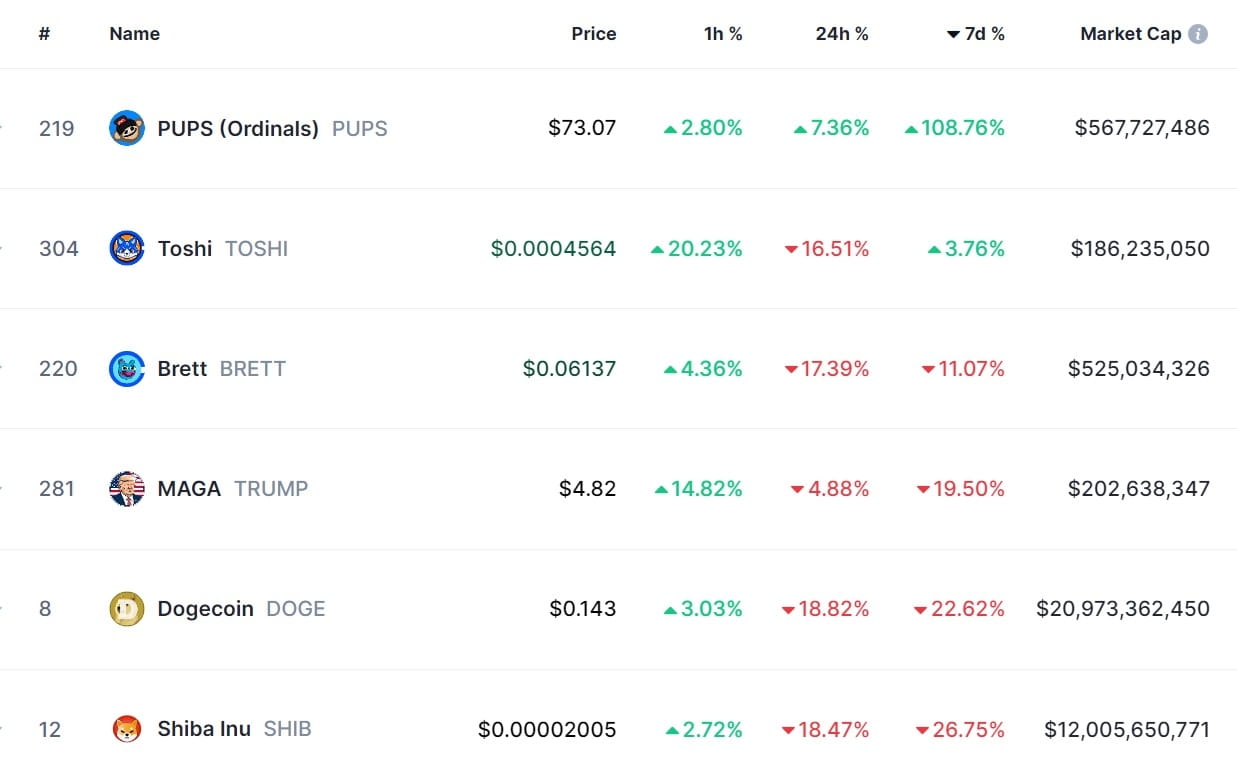1237x772 pixels.
Task: Click the Brett coin logo
Action: [x=127, y=368]
